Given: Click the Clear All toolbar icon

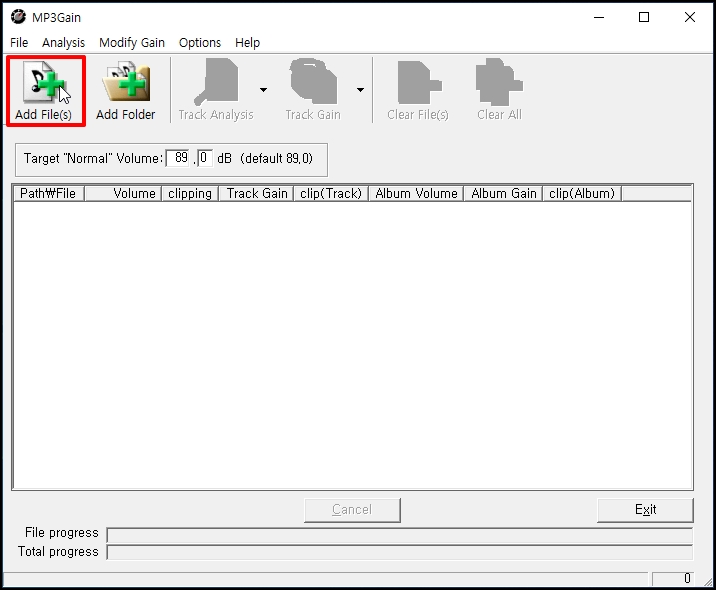Looking at the screenshot, I should 500,90.
